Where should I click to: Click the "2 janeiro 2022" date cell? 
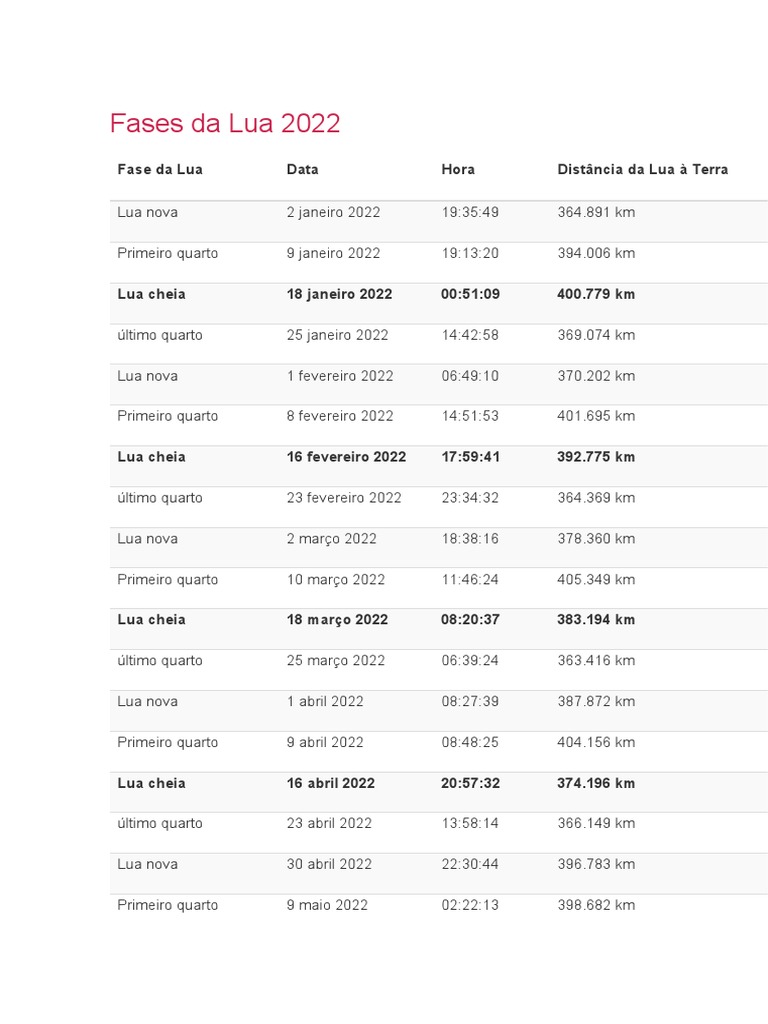coord(333,213)
